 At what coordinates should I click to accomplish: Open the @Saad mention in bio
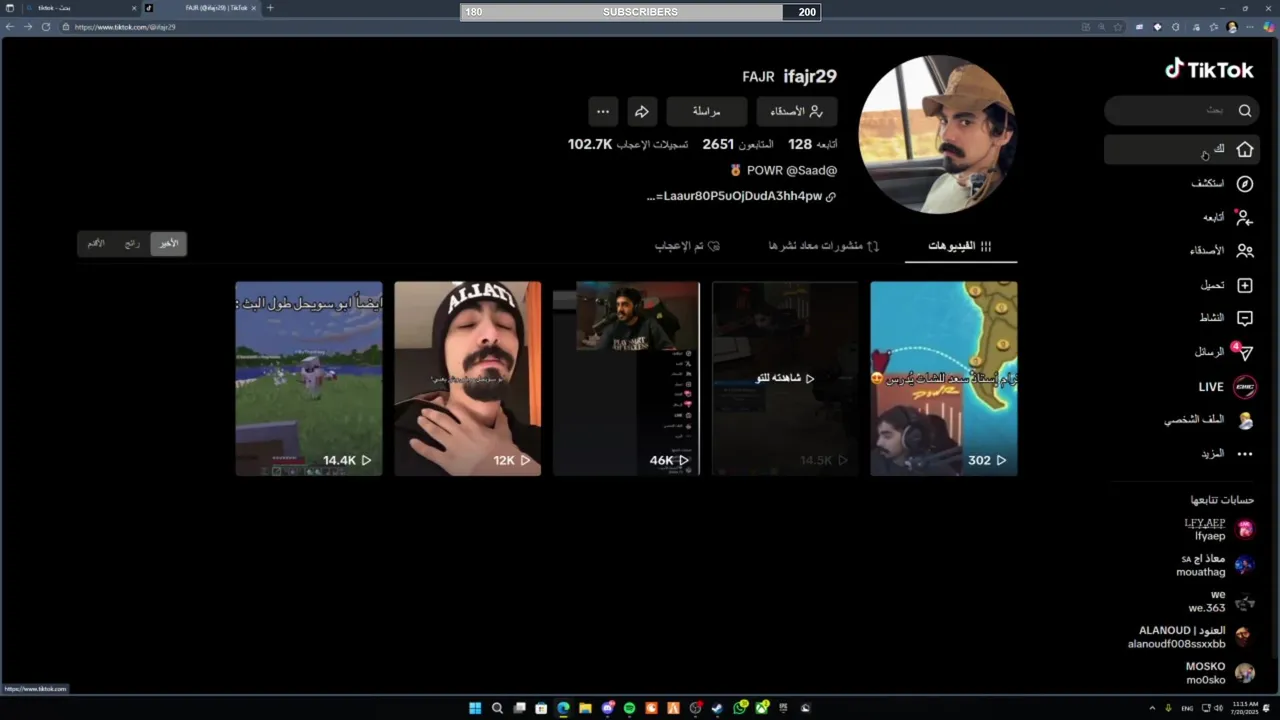pos(813,171)
